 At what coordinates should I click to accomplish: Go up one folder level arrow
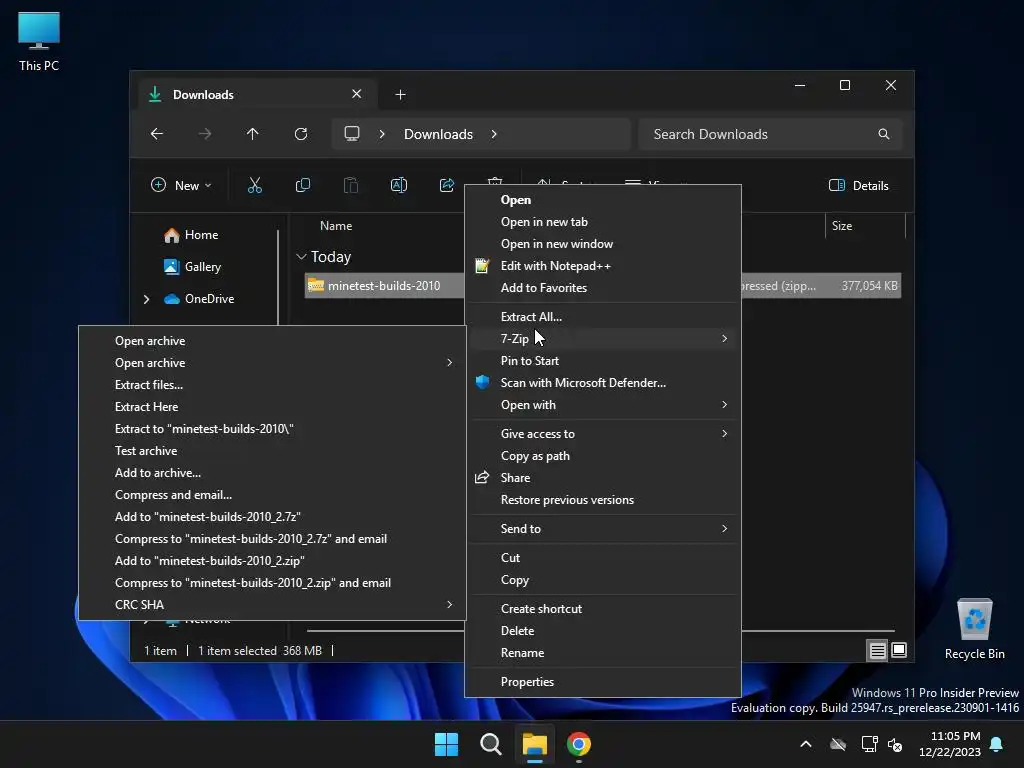pyautogui.click(x=253, y=134)
